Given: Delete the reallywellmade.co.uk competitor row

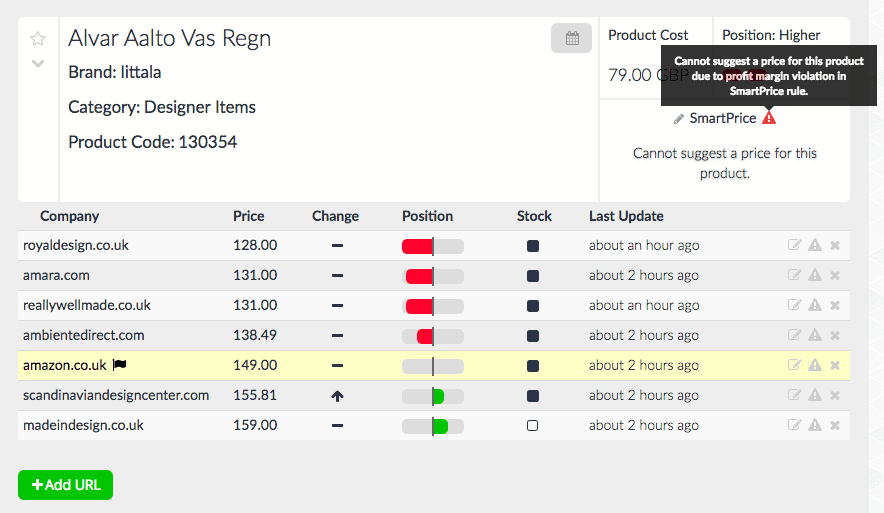Looking at the screenshot, I should 835,305.
